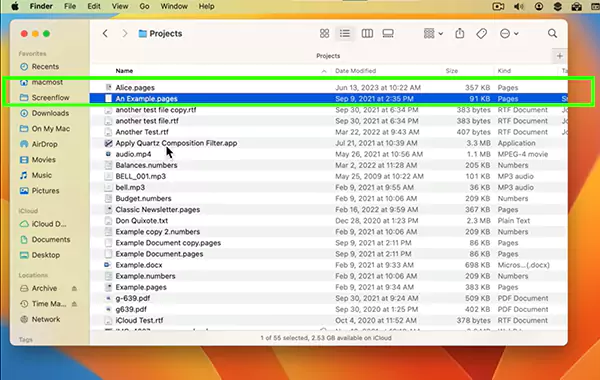Open the File menu
This screenshot has width=600, height=380.
pos(70,7)
